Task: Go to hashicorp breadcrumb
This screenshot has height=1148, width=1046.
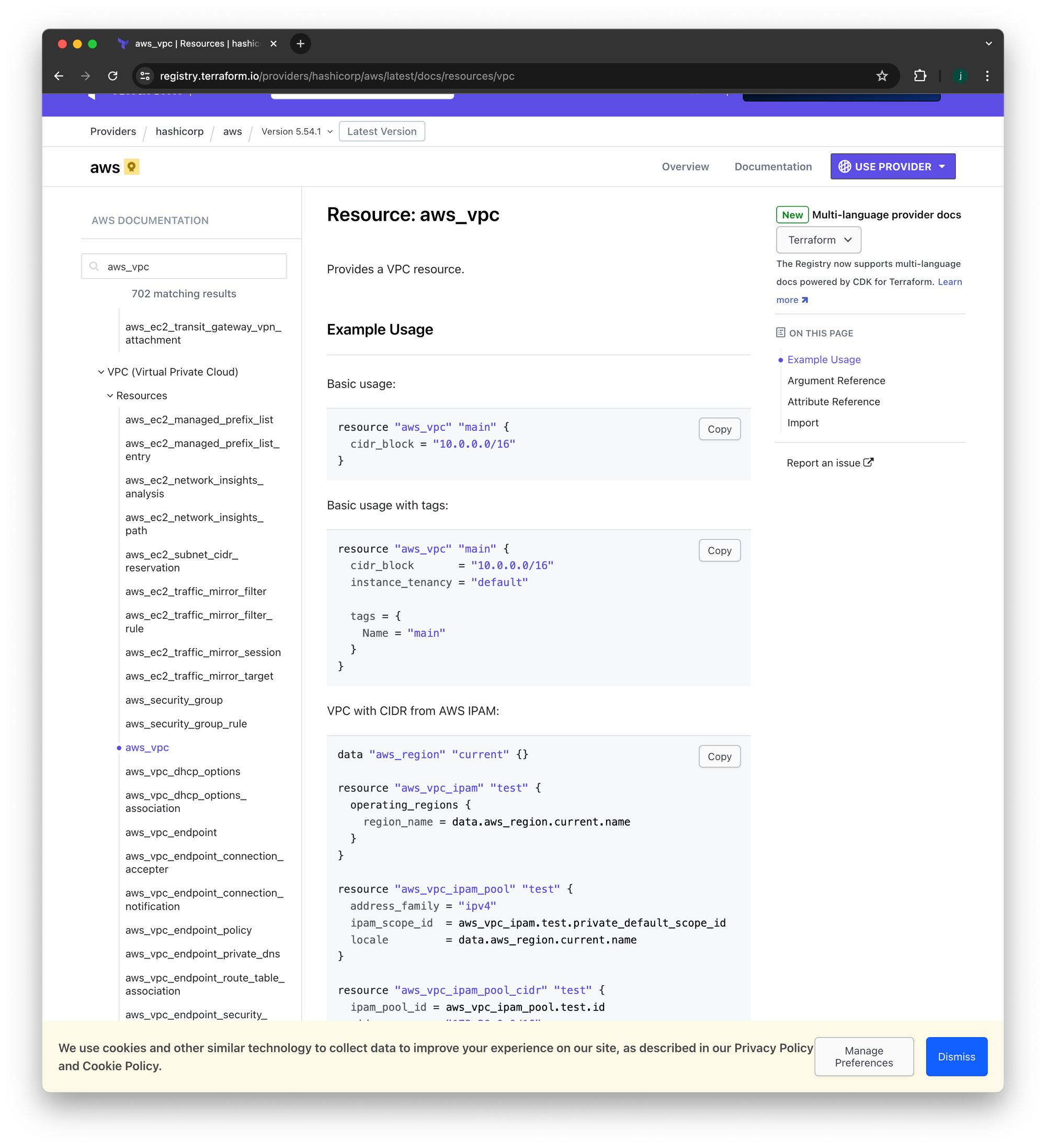Action: 179,131
